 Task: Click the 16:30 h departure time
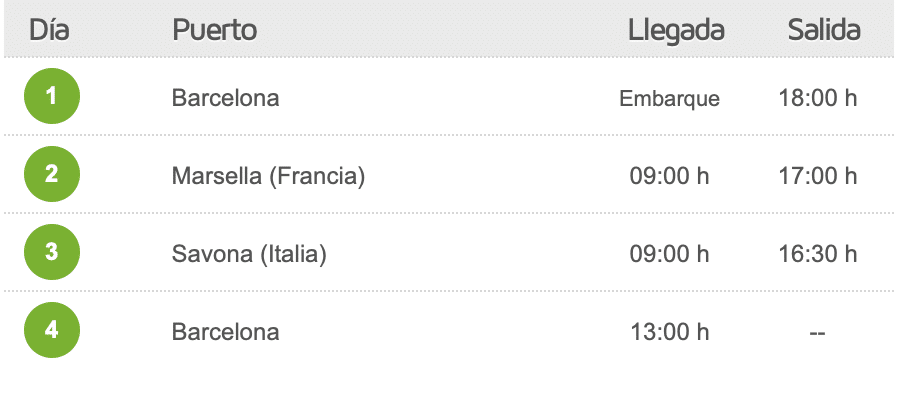tap(817, 254)
